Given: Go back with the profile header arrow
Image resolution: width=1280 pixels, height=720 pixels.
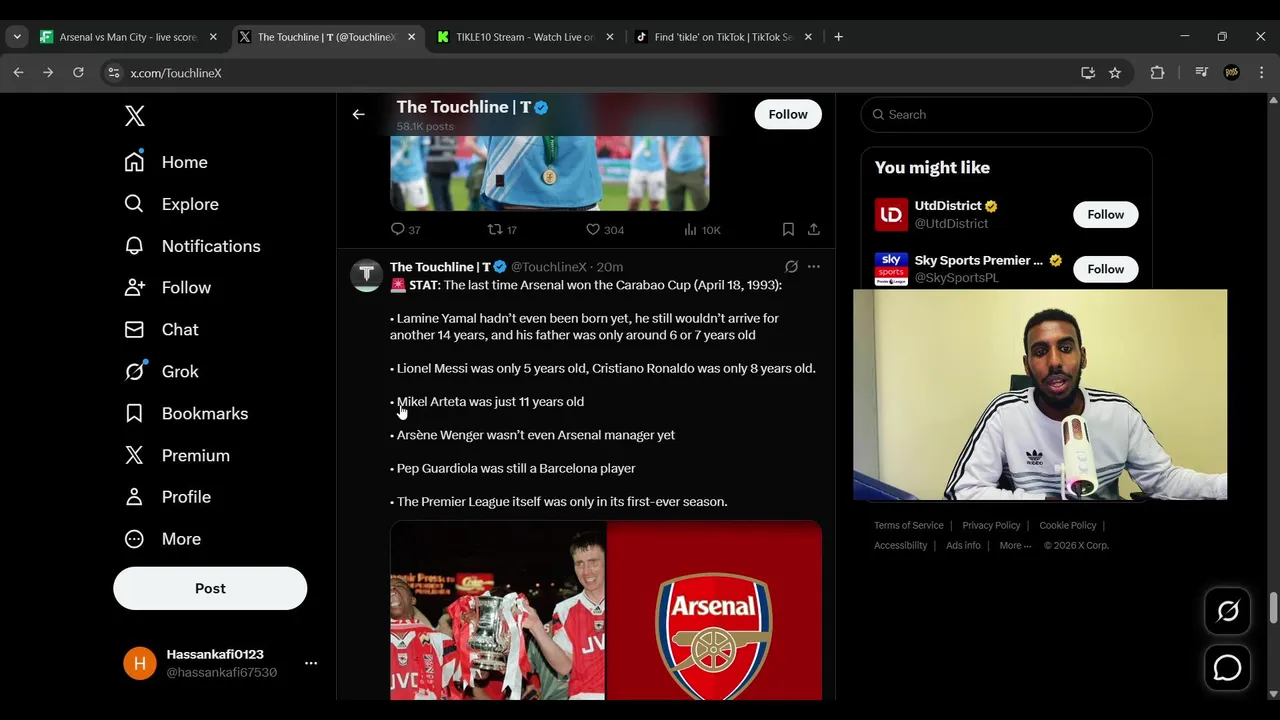Looking at the screenshot, I should (358, 114).
